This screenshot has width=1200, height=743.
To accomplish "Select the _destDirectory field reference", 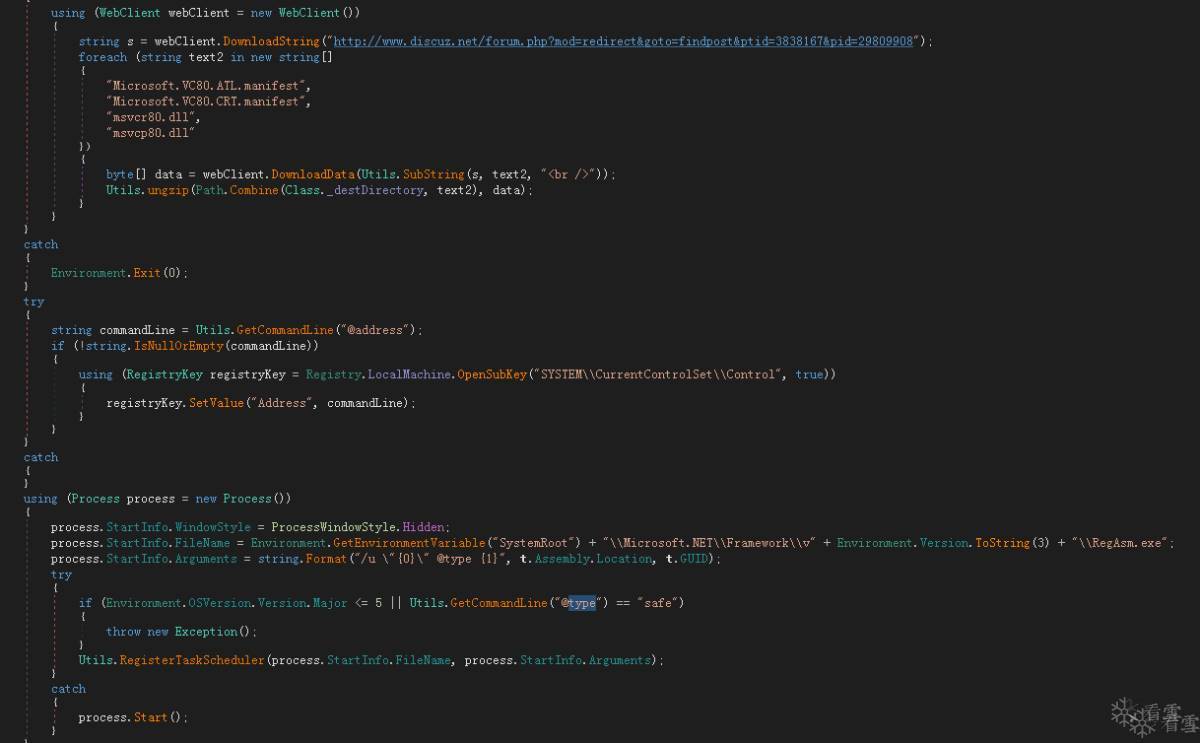I will [376, 190].
